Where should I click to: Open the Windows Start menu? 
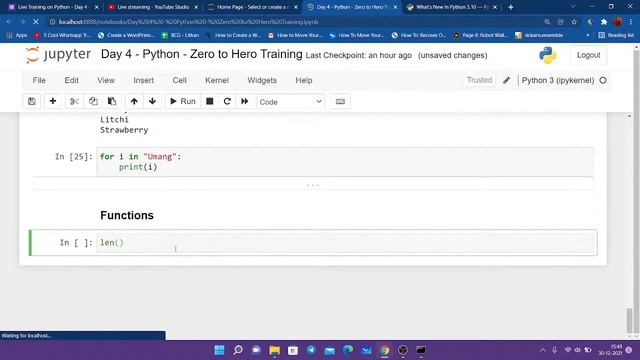click(x=219, y=350)
